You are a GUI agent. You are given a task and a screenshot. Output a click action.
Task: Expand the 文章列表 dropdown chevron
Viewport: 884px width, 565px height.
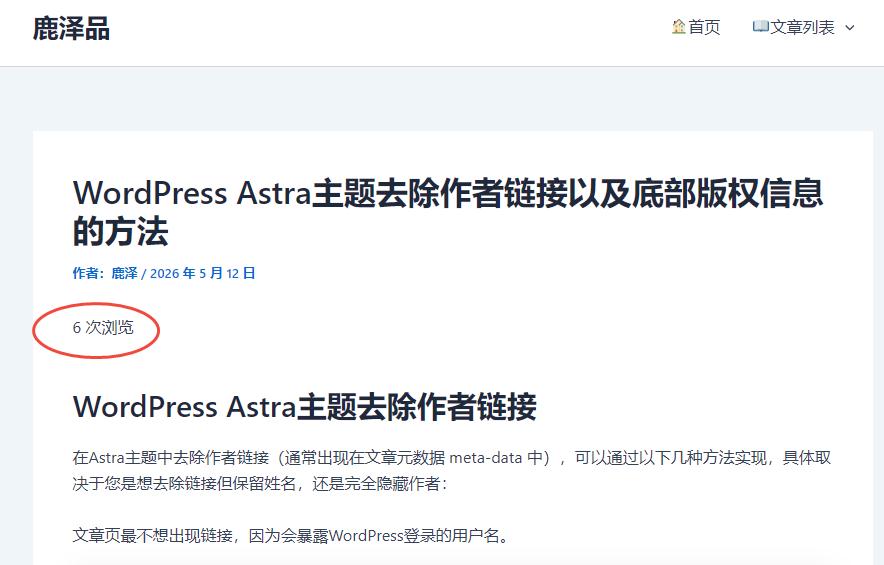(x=850, y=28)
